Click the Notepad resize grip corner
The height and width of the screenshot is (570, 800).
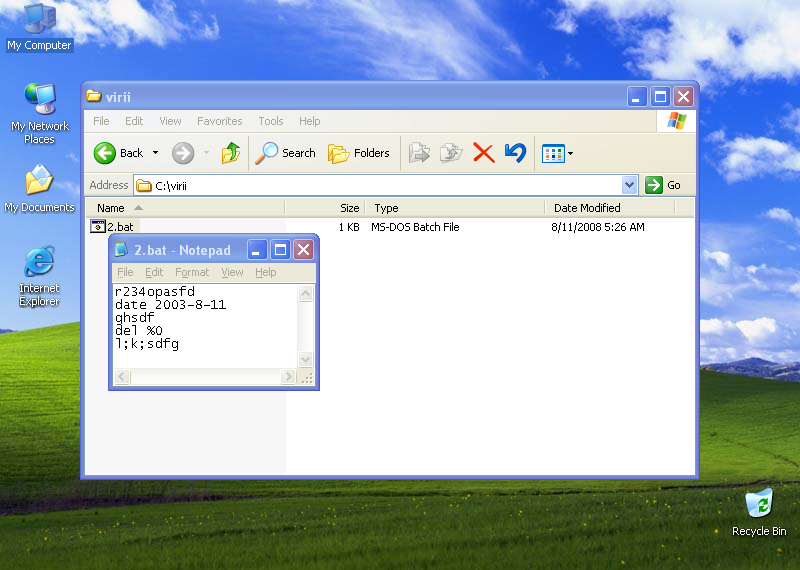(x=307, y=378)
